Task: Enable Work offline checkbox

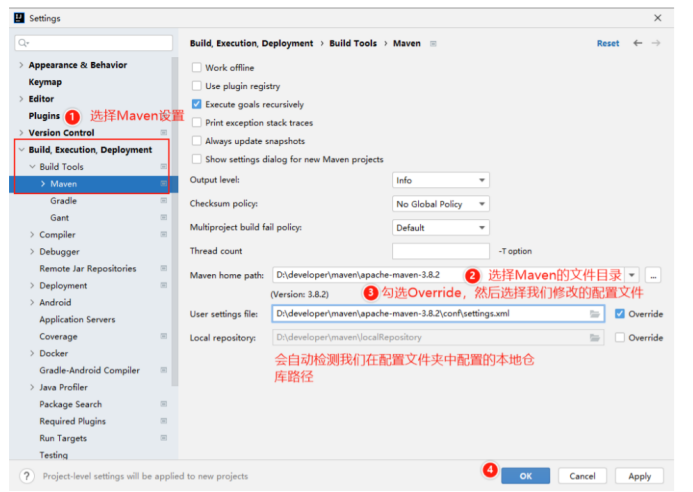Action: tap(197, 67)
